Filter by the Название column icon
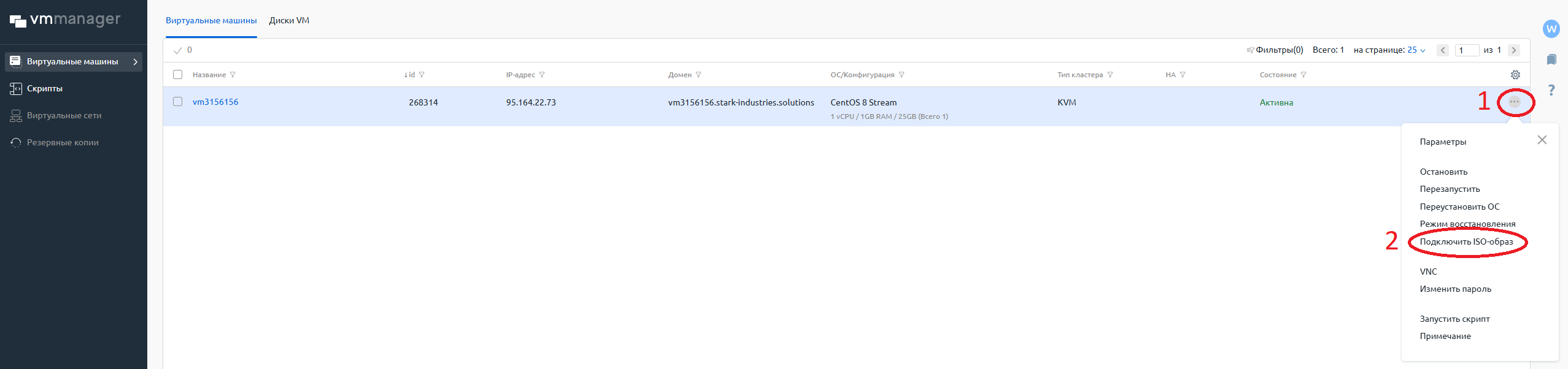The image size is (1568, 369). (x=233, y=75)
